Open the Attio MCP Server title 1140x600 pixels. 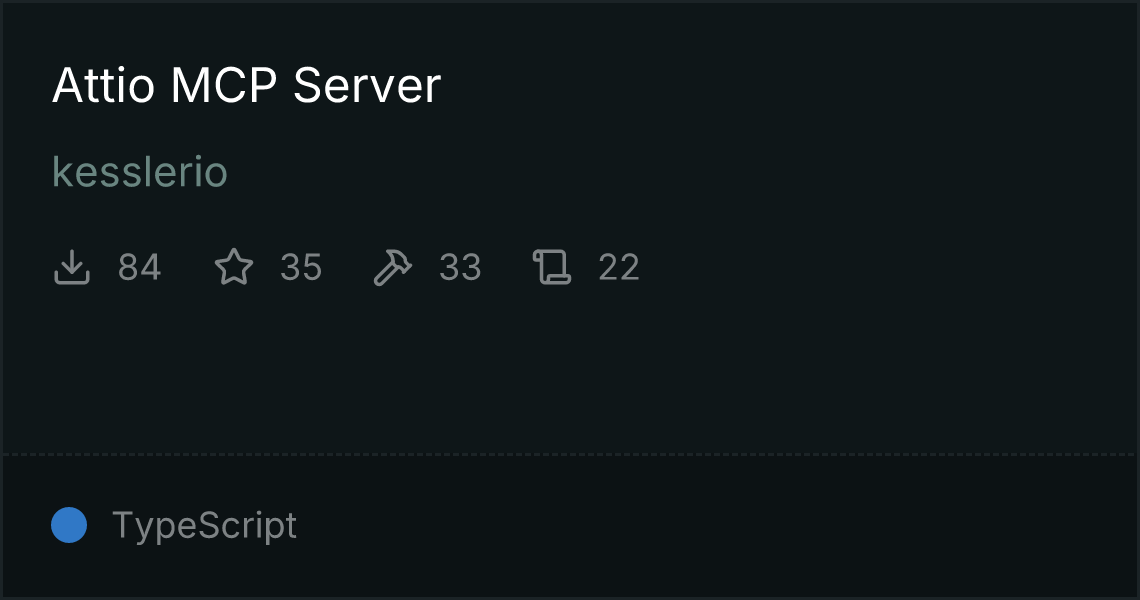(x=246, y=85)
